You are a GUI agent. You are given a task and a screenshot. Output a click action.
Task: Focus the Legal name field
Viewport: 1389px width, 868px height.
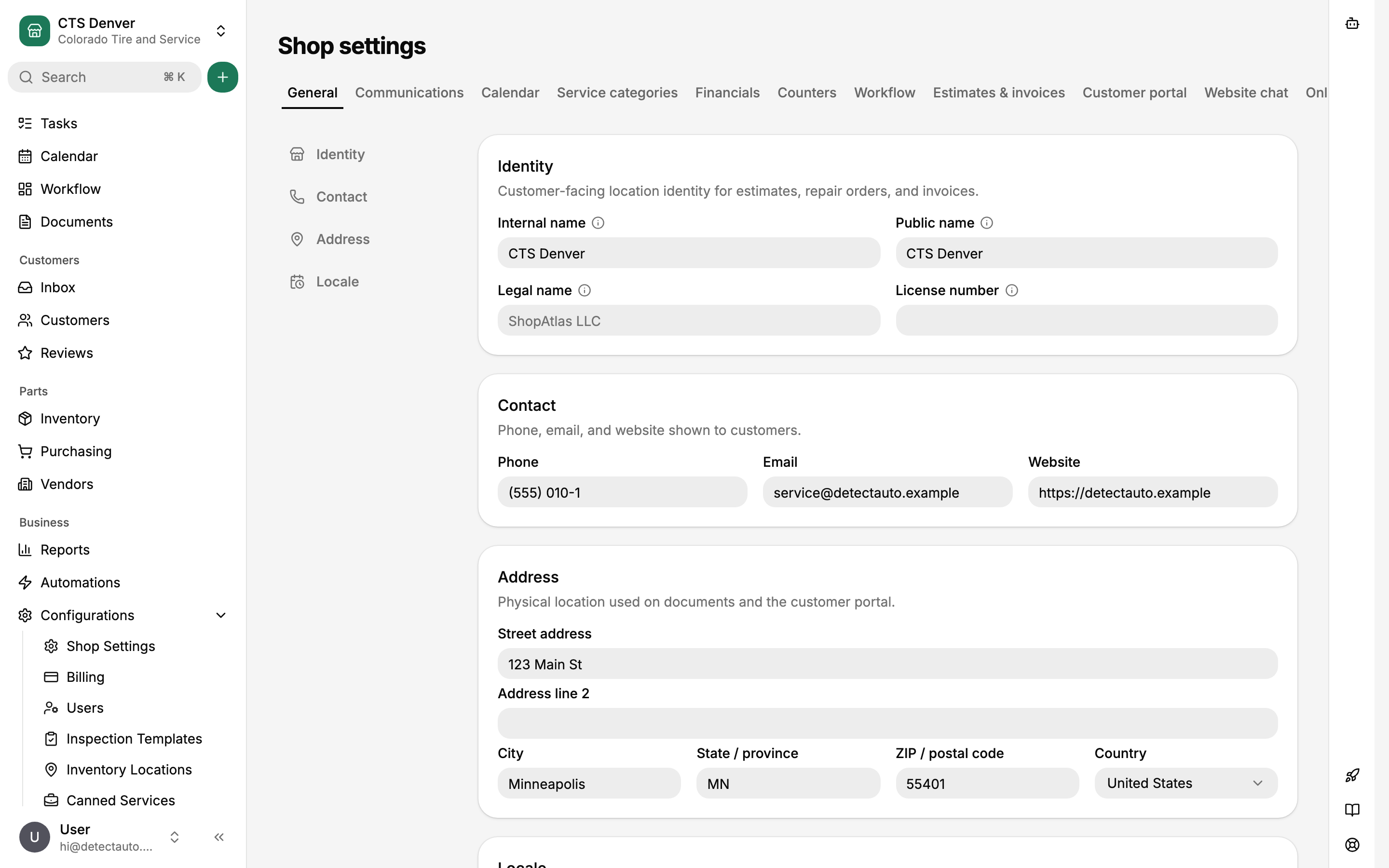click(689, 320)
